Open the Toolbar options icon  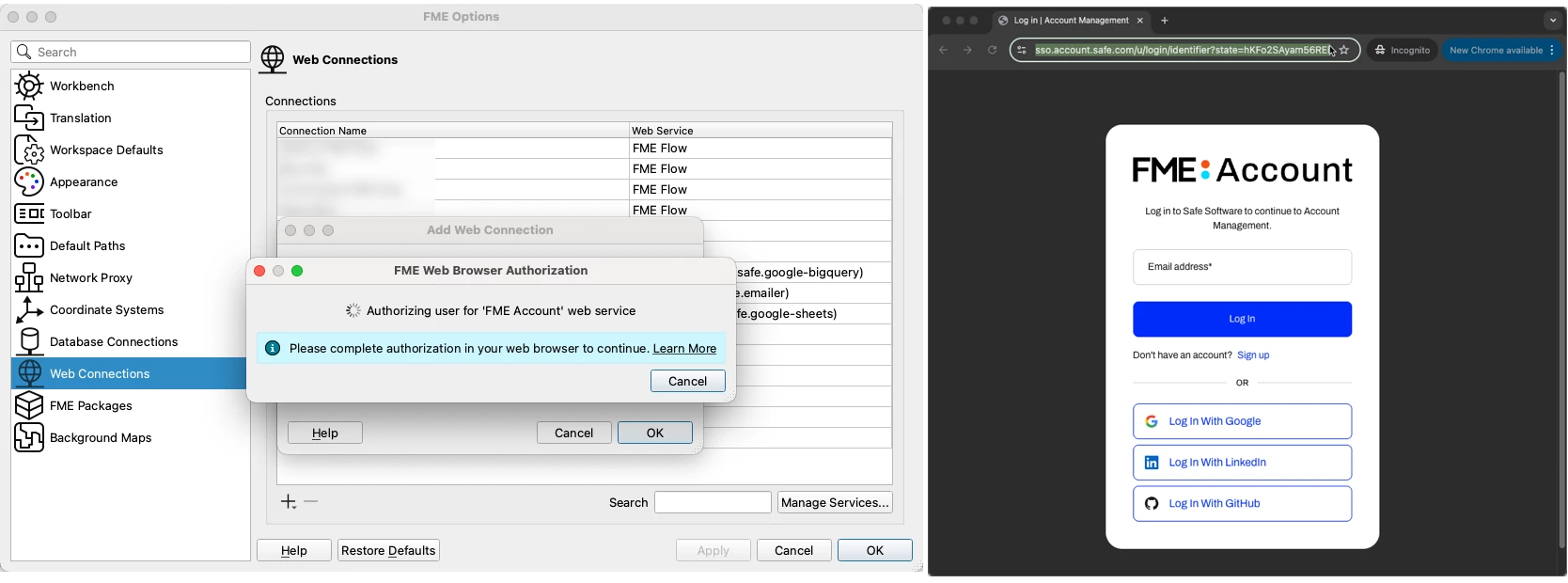(29, 213)
